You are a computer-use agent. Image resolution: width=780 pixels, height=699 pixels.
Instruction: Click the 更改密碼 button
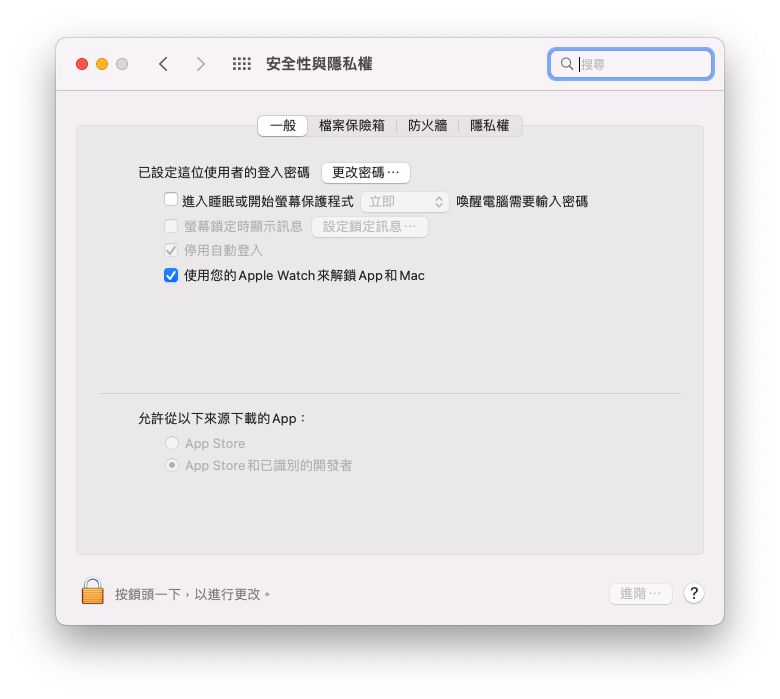(x=366, y=173)
